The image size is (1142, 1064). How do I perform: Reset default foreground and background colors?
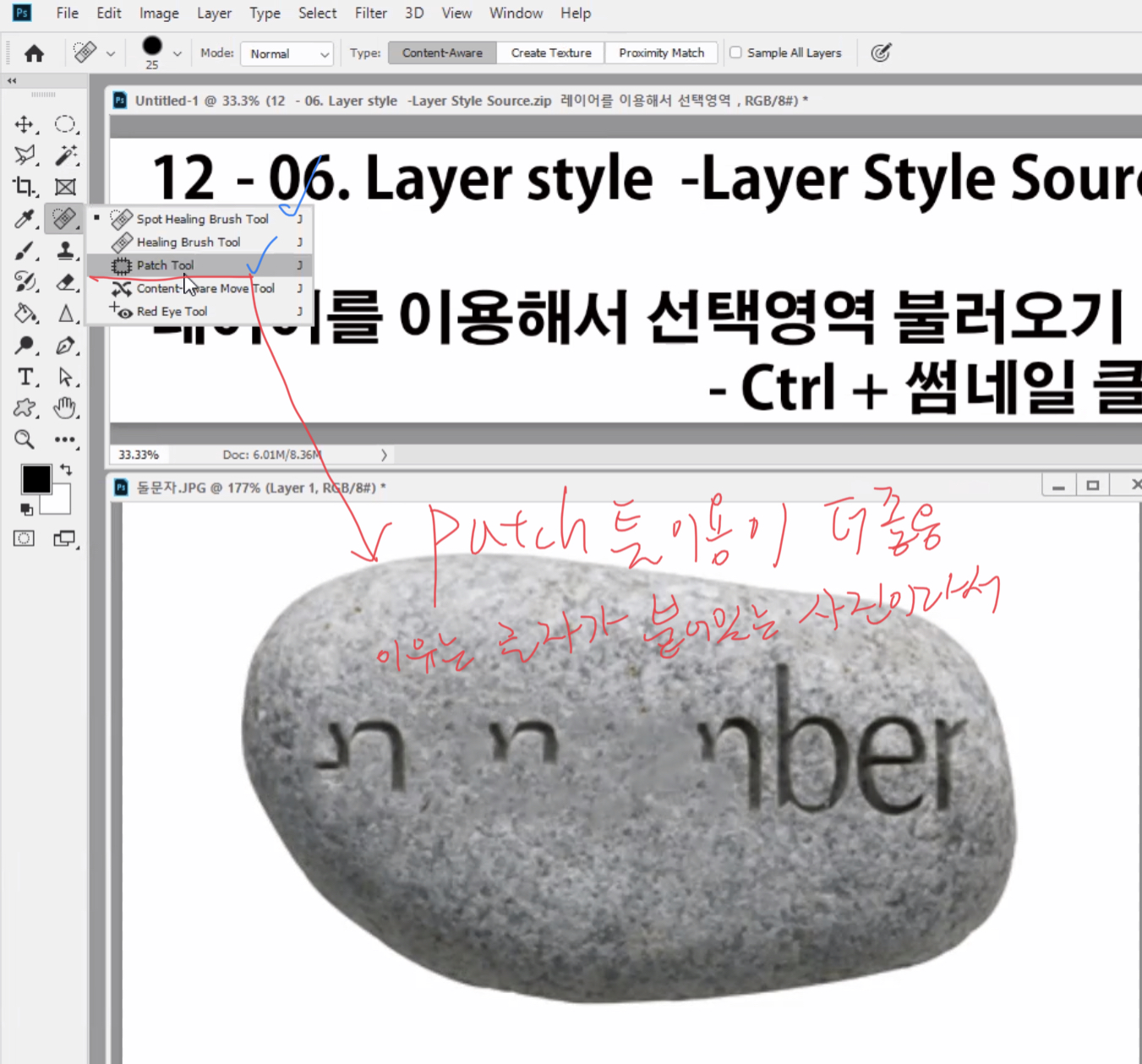(26, 510)
